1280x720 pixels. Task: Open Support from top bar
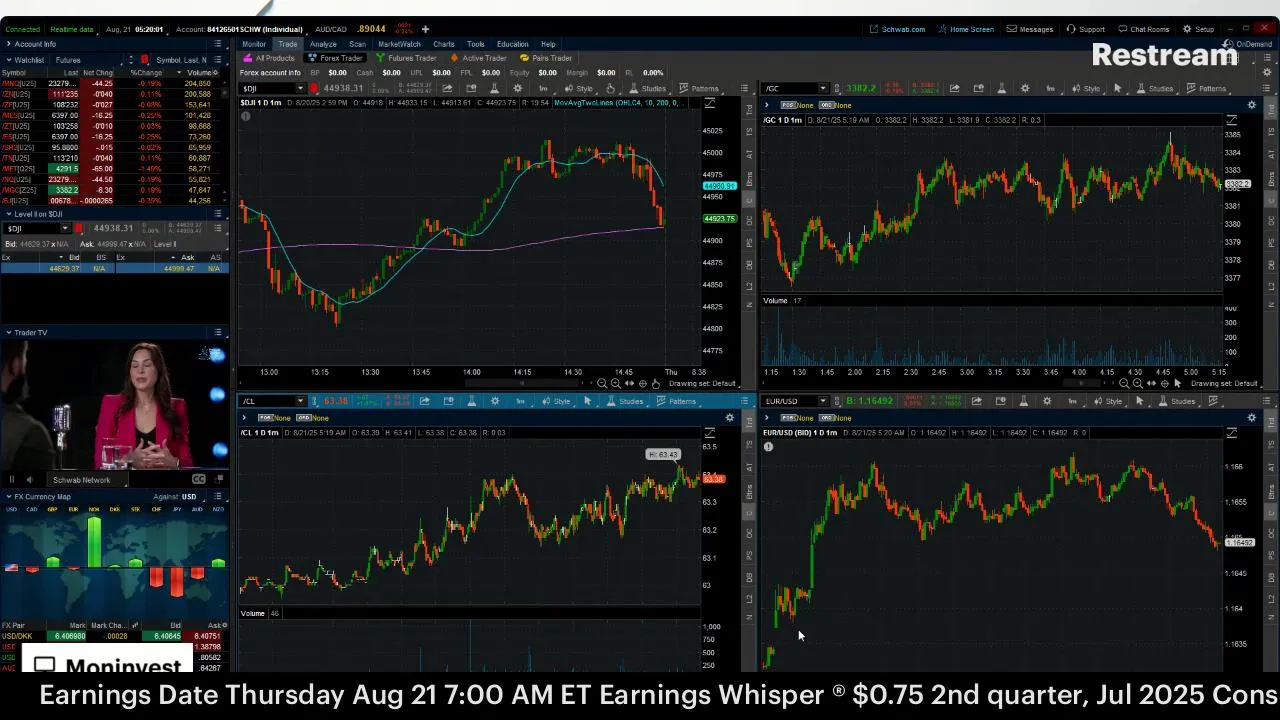1086,29
